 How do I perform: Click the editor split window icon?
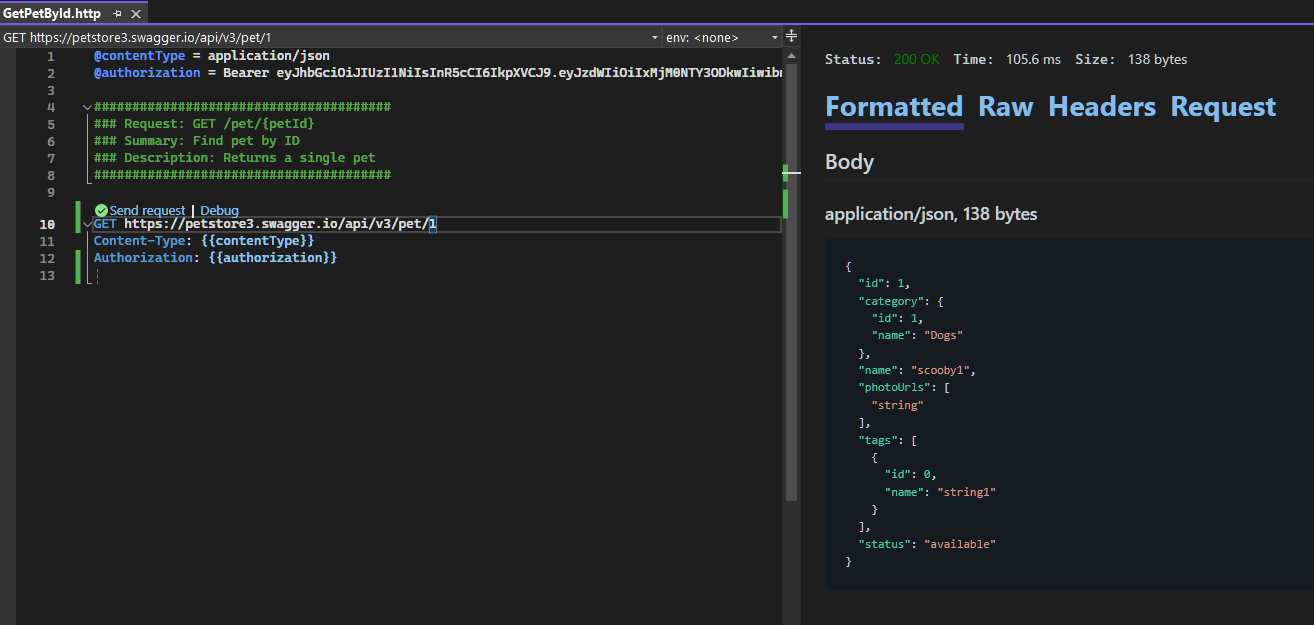coord(791,36)
